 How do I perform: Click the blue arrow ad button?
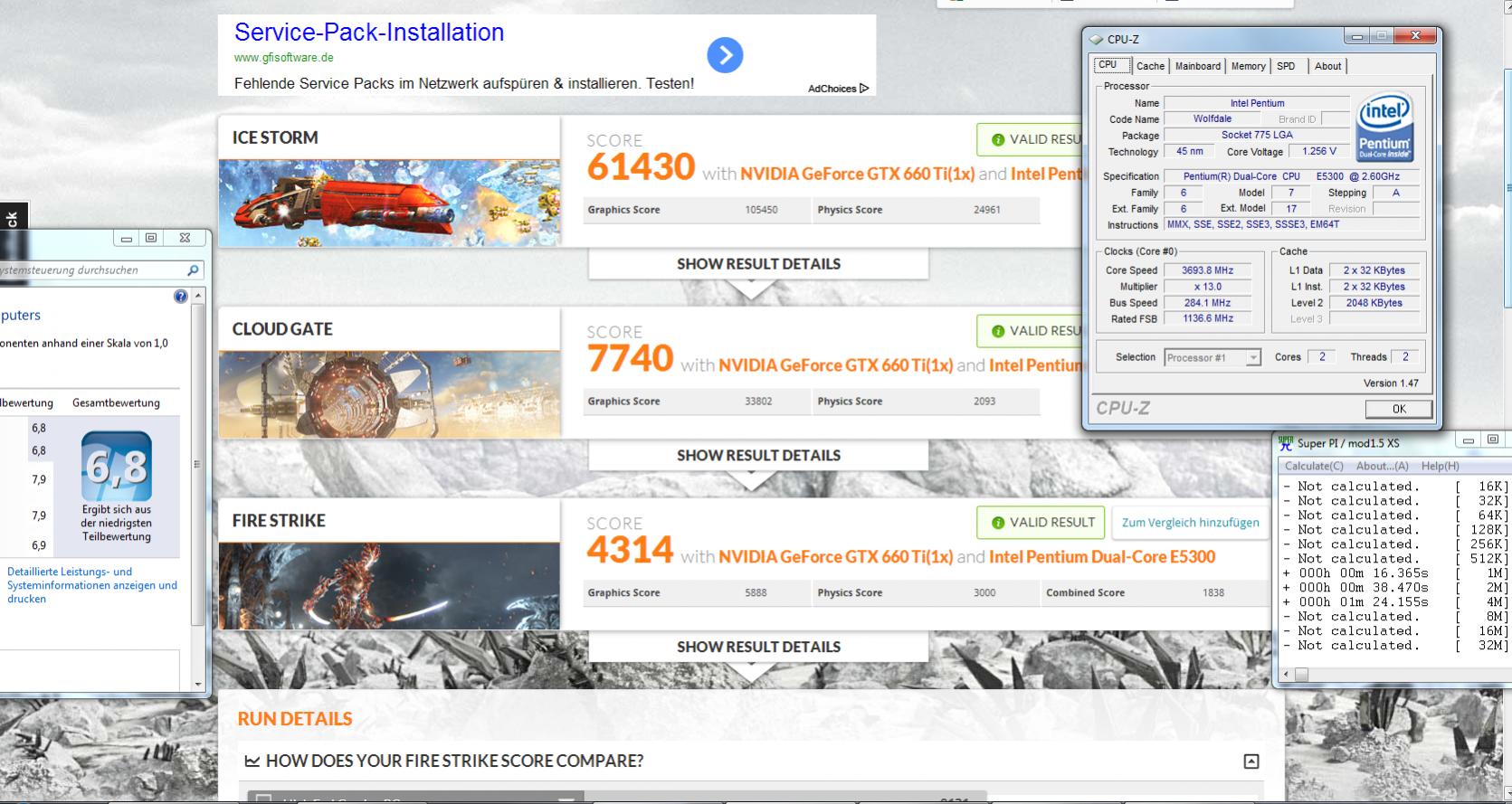pos(725,55)
